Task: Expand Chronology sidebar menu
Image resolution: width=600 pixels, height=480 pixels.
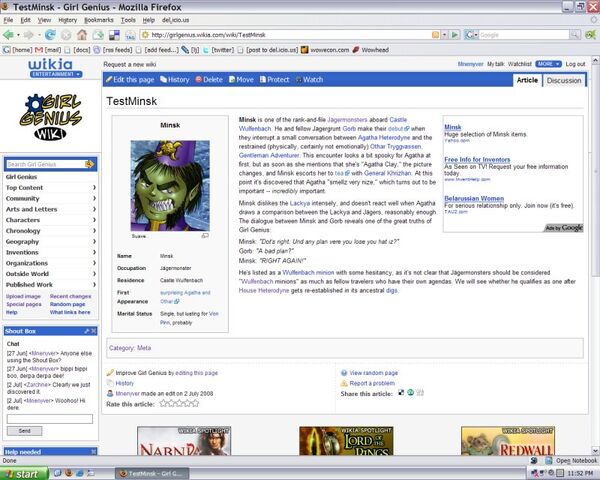Action: 51,231
